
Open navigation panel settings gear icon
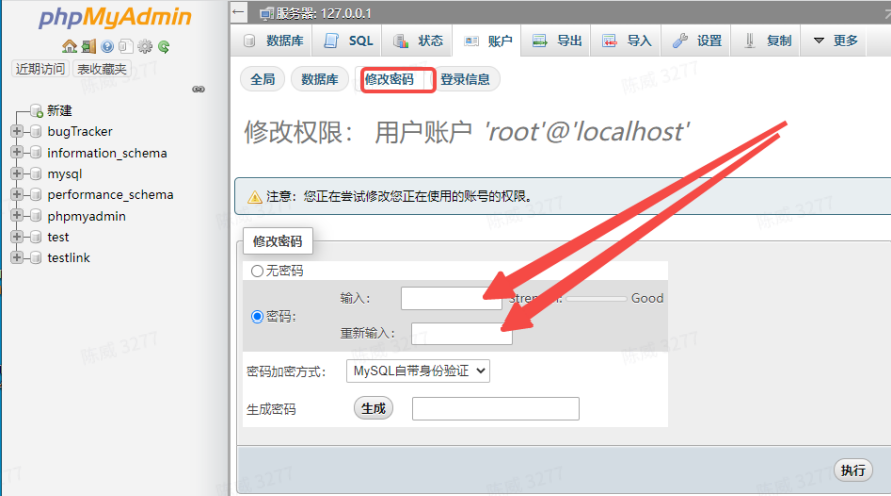tap(145, 46)
